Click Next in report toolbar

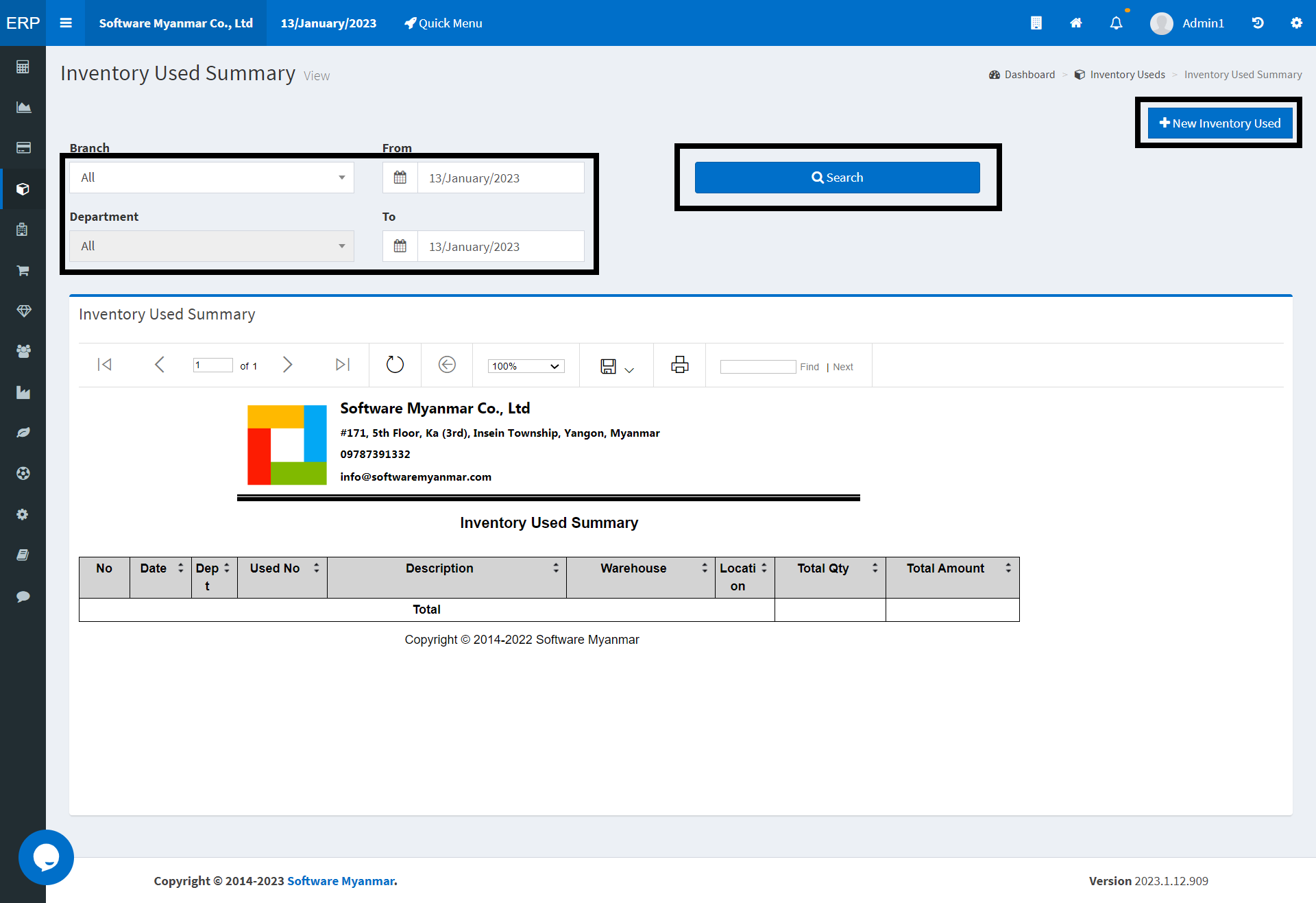pos(843,367)
